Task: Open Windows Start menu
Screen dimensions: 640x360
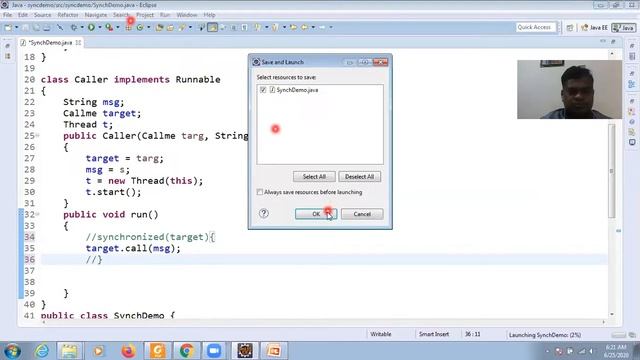Action: tap(12, 351)
